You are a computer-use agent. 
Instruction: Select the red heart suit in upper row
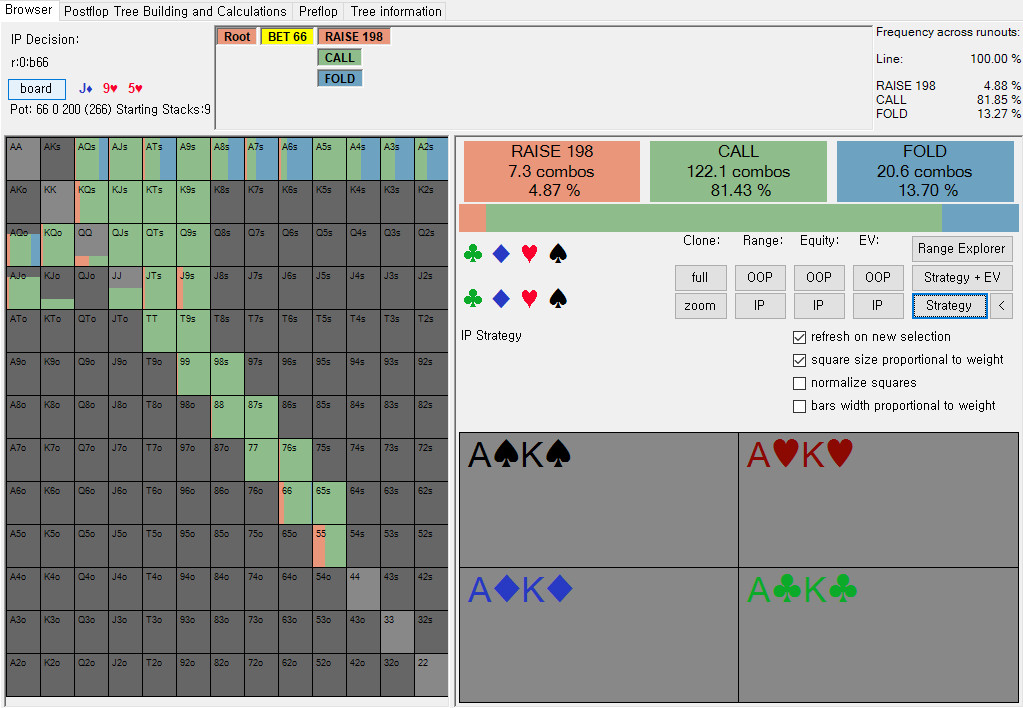[530, 254]
